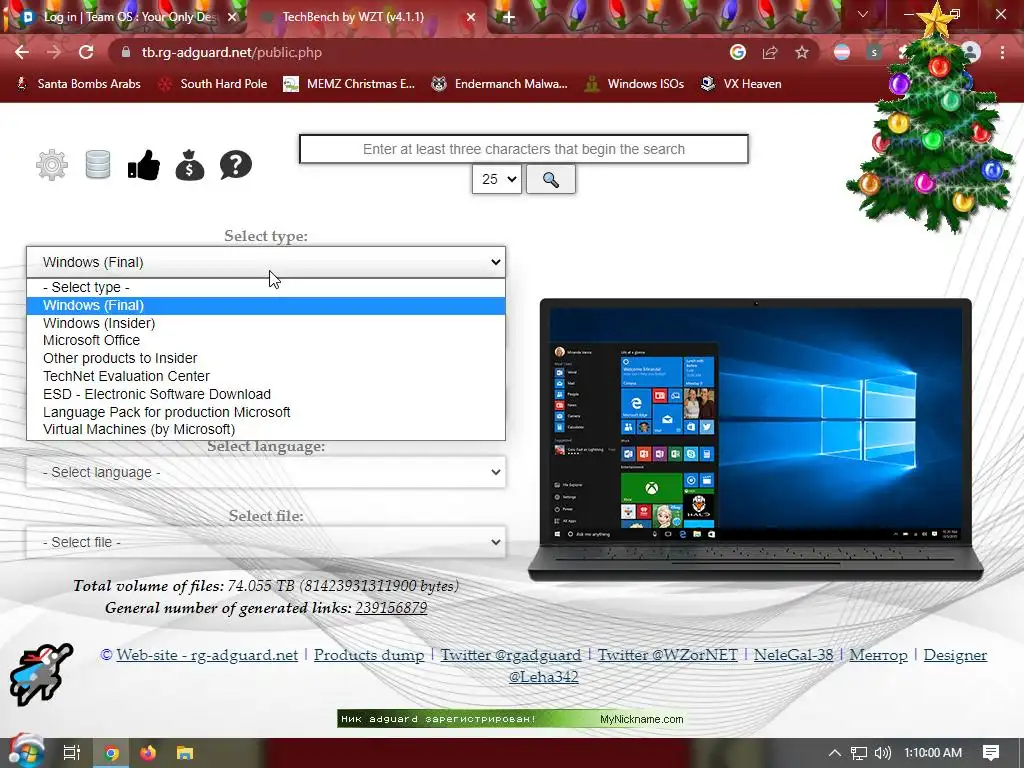Open Windows Start button

(26, 753)
